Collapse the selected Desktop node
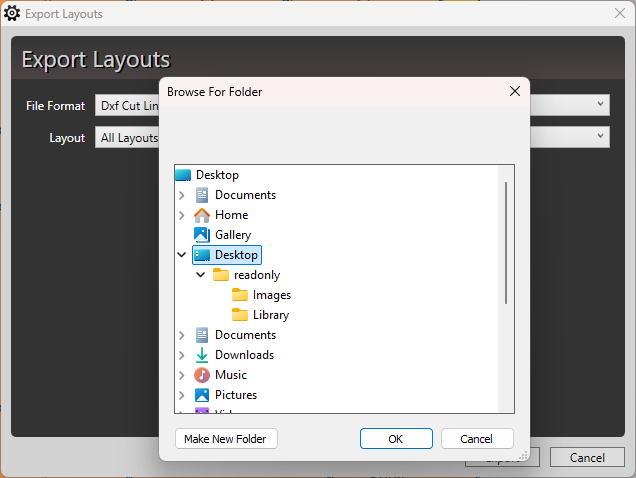The width and height of the screenshot is (636, 478). tap(182, 255)
